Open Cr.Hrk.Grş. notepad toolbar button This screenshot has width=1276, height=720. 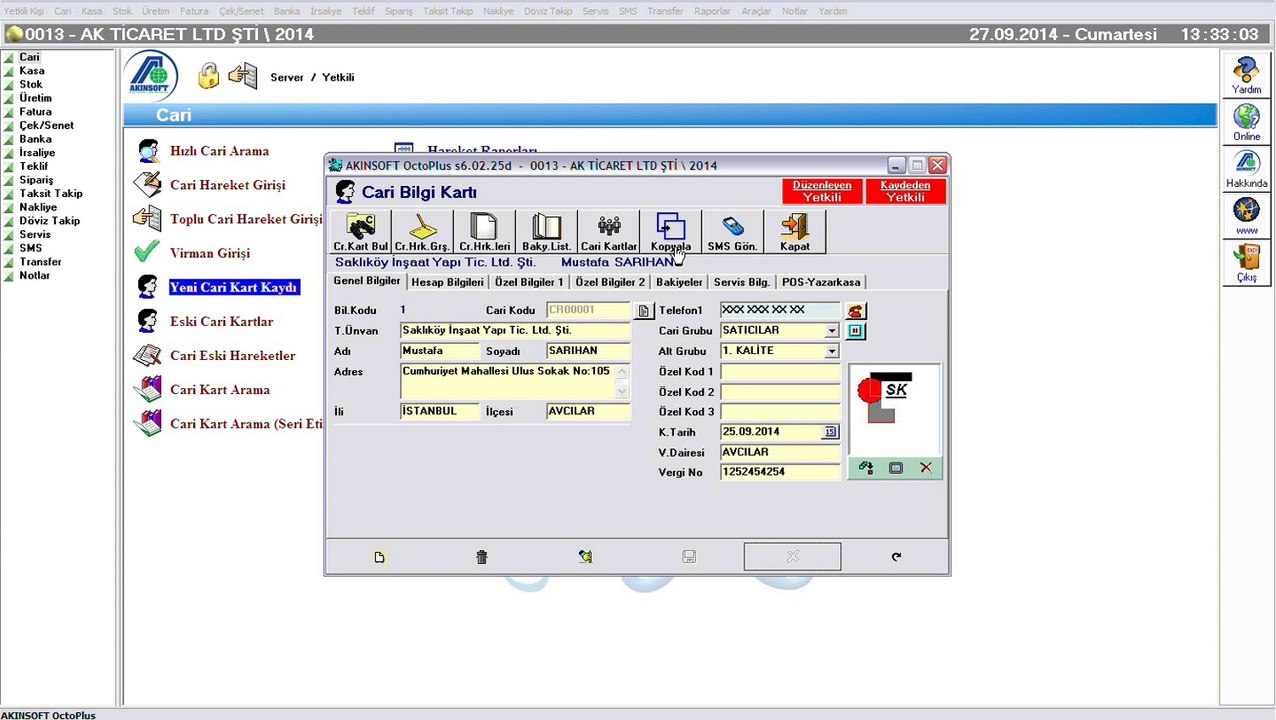click(422, 232)
